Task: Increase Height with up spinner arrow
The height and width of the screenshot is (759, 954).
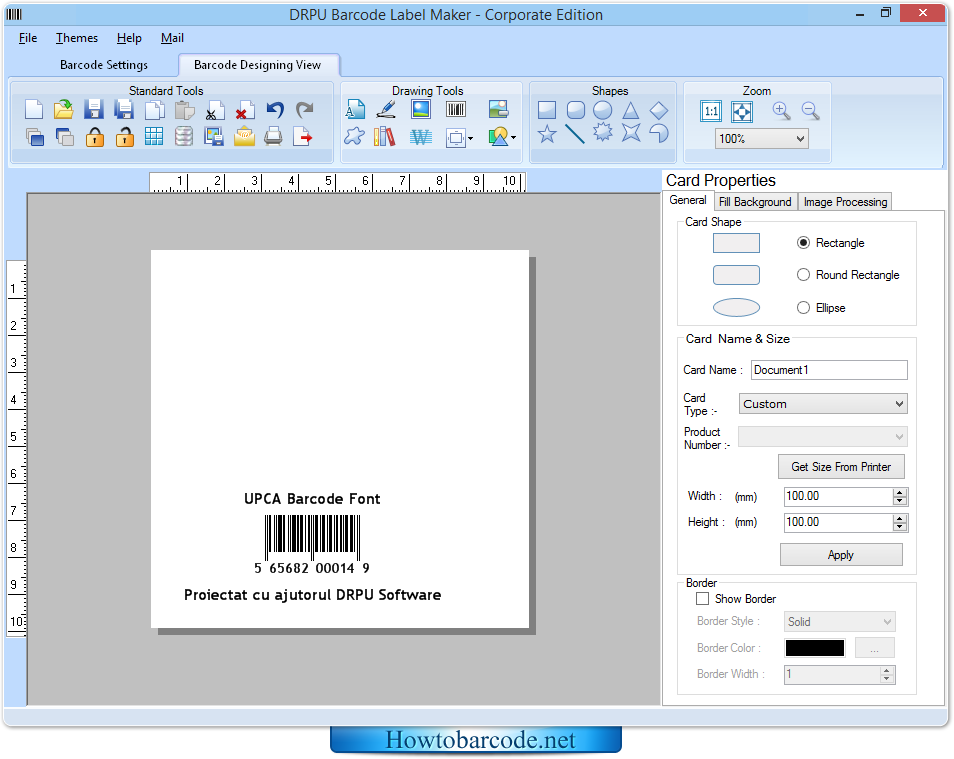Action: click(x=900, y=518)
